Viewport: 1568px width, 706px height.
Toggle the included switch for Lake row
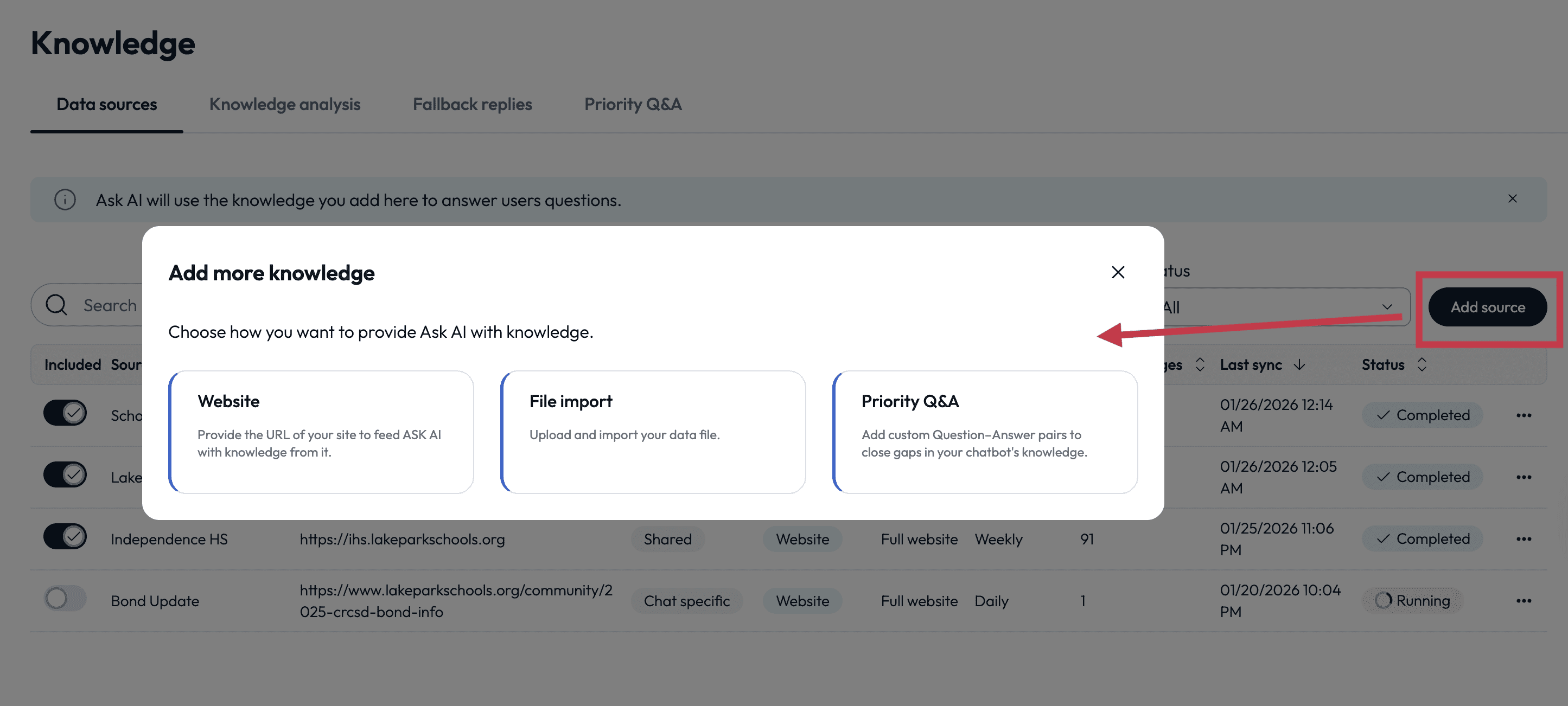click(65, 475)
